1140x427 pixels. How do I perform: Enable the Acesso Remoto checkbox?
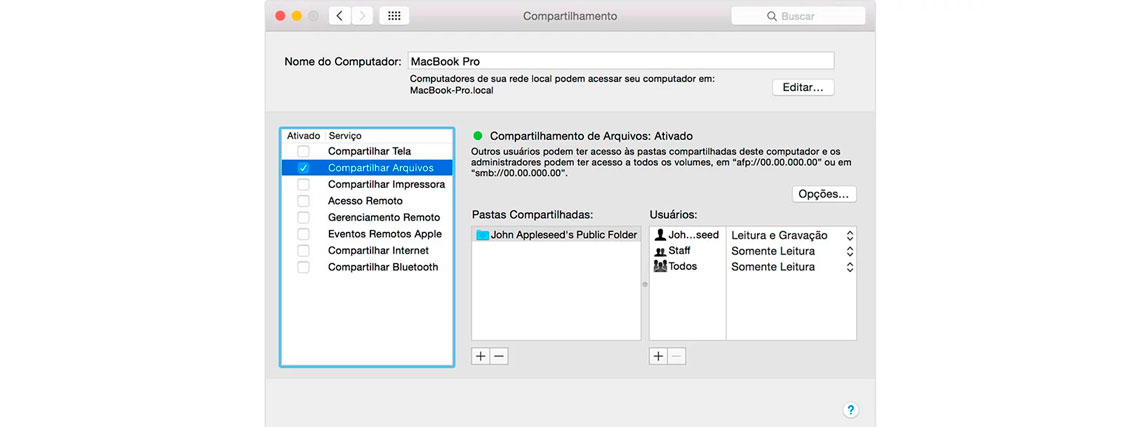303,201
